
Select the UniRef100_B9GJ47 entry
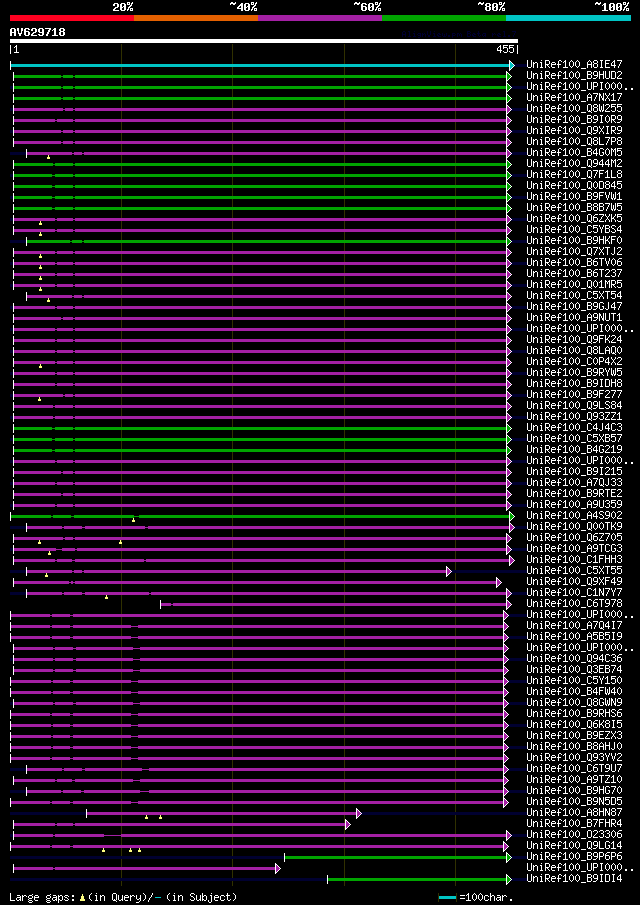(574, 306)
